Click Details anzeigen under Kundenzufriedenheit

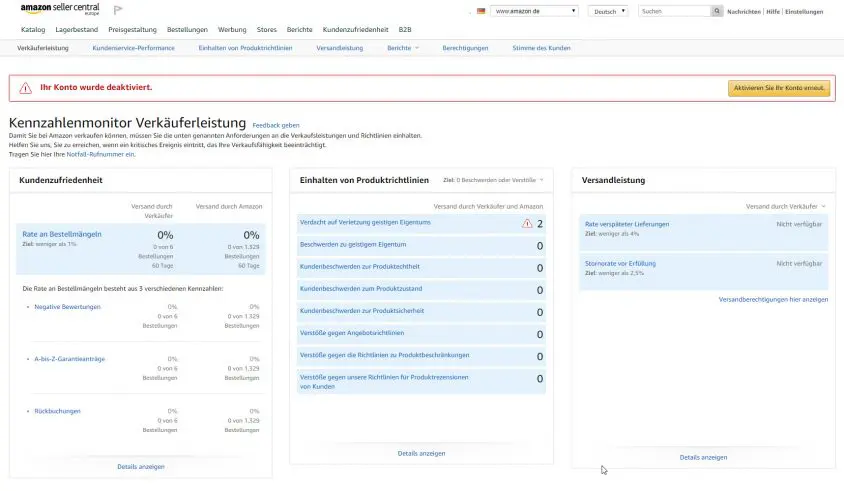[141, 467]
